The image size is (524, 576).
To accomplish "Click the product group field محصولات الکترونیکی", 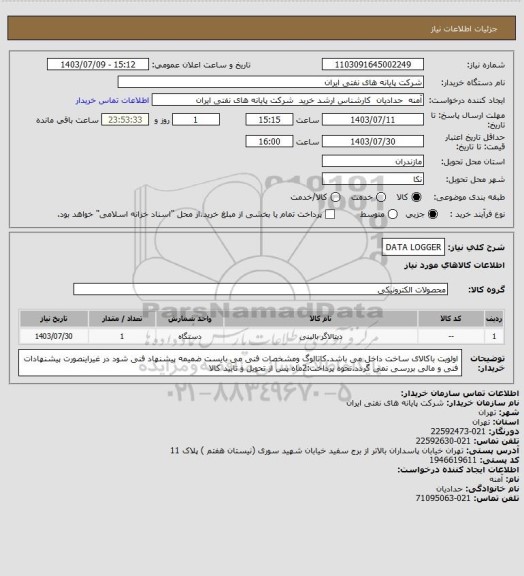I will click(260, 289).
